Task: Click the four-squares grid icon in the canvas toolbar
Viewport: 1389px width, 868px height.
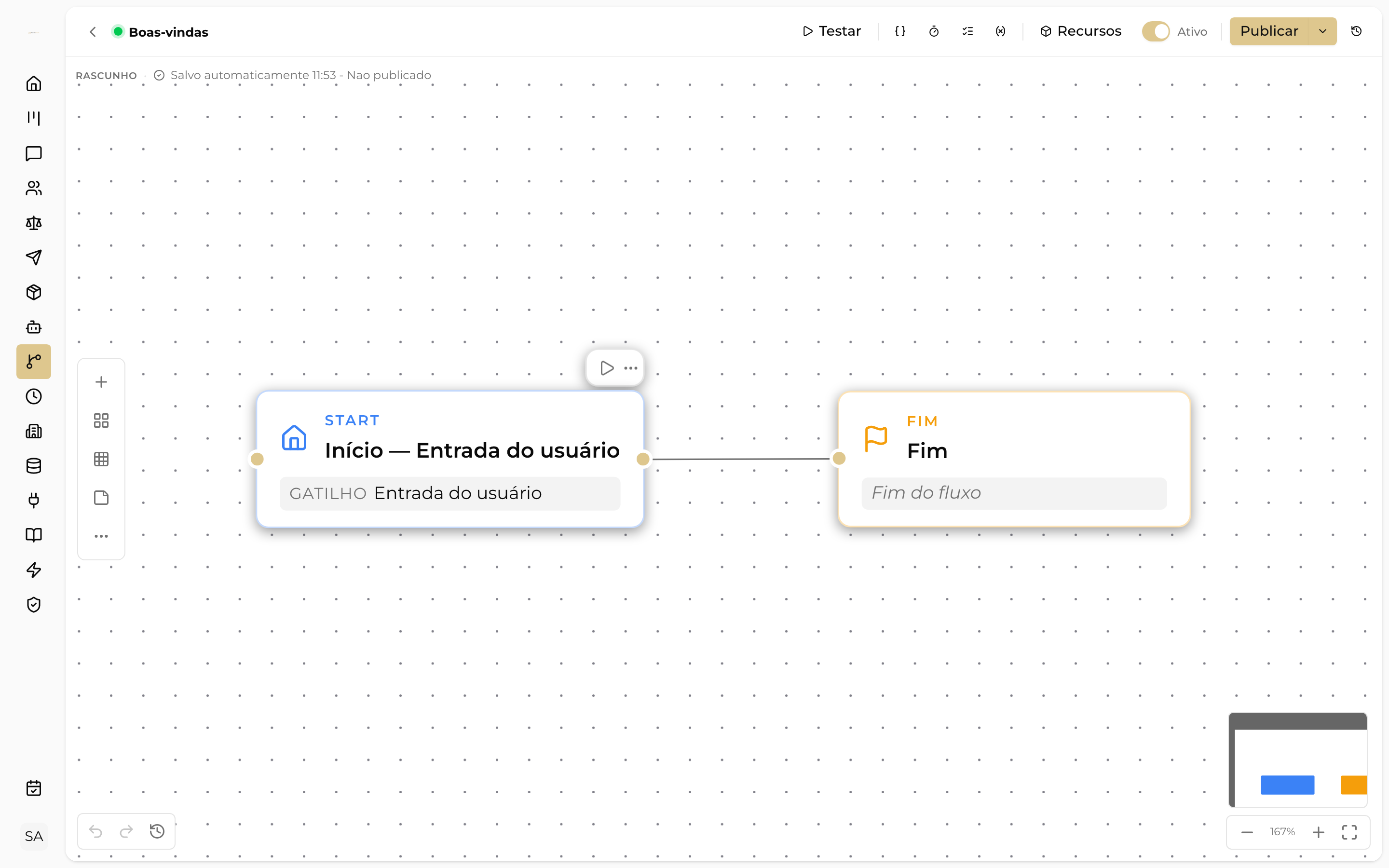Action: 101,421
